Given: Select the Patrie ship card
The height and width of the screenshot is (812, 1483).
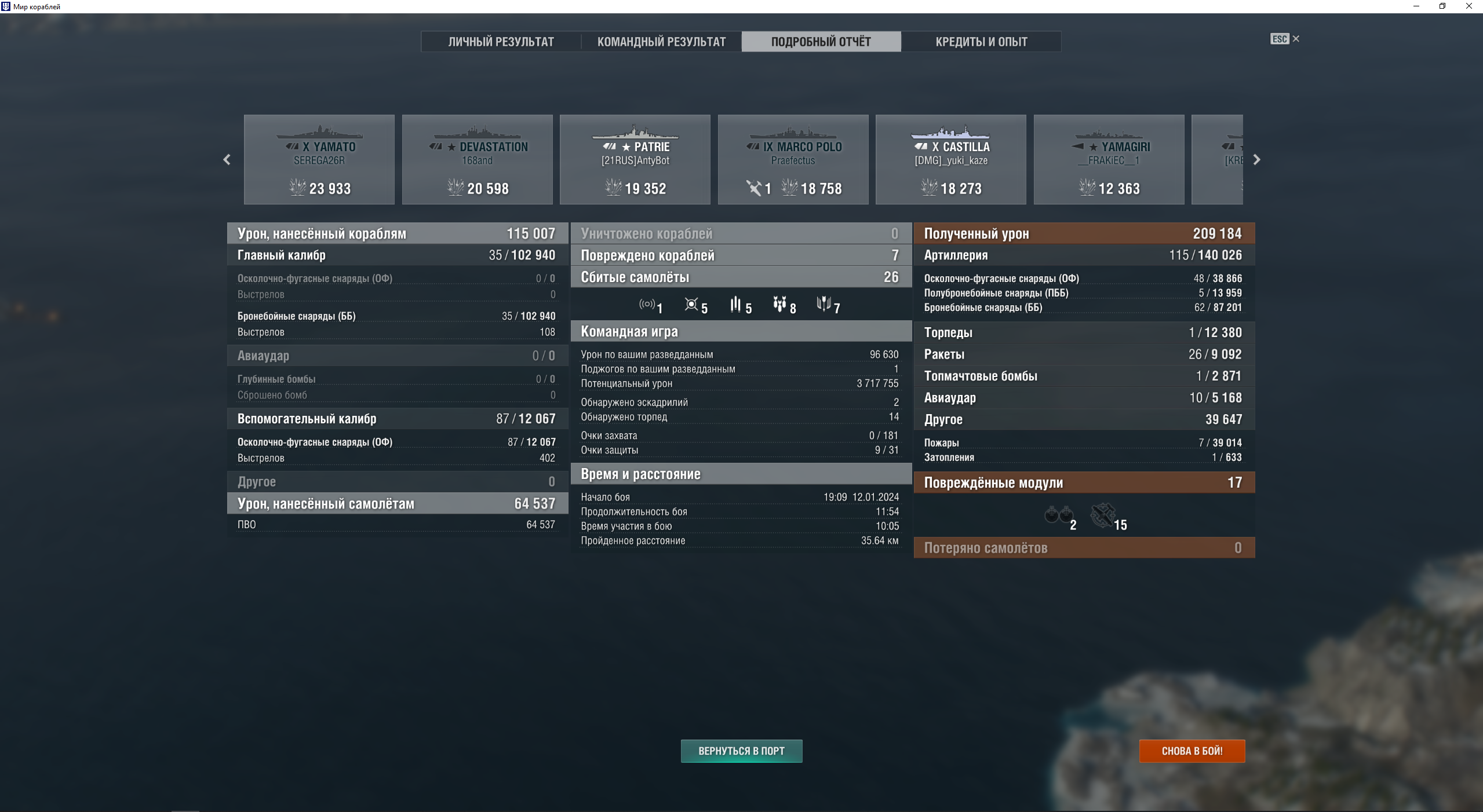Looking at the screenshot, I should tap(635, 159).
